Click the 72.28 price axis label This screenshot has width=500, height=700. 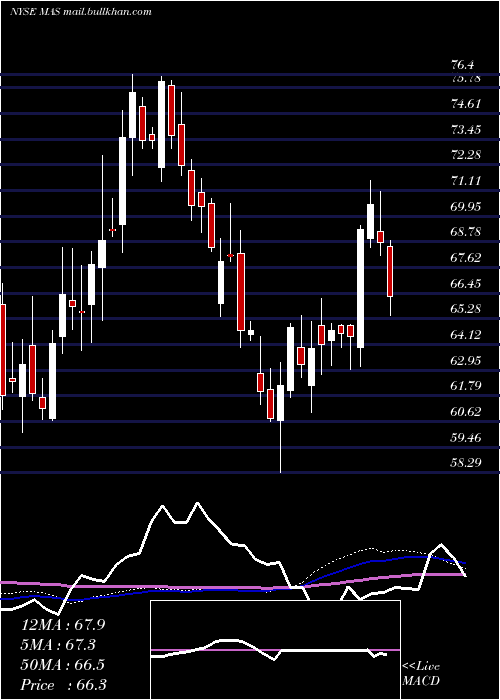pyautogui.click(x=466, y=155)
